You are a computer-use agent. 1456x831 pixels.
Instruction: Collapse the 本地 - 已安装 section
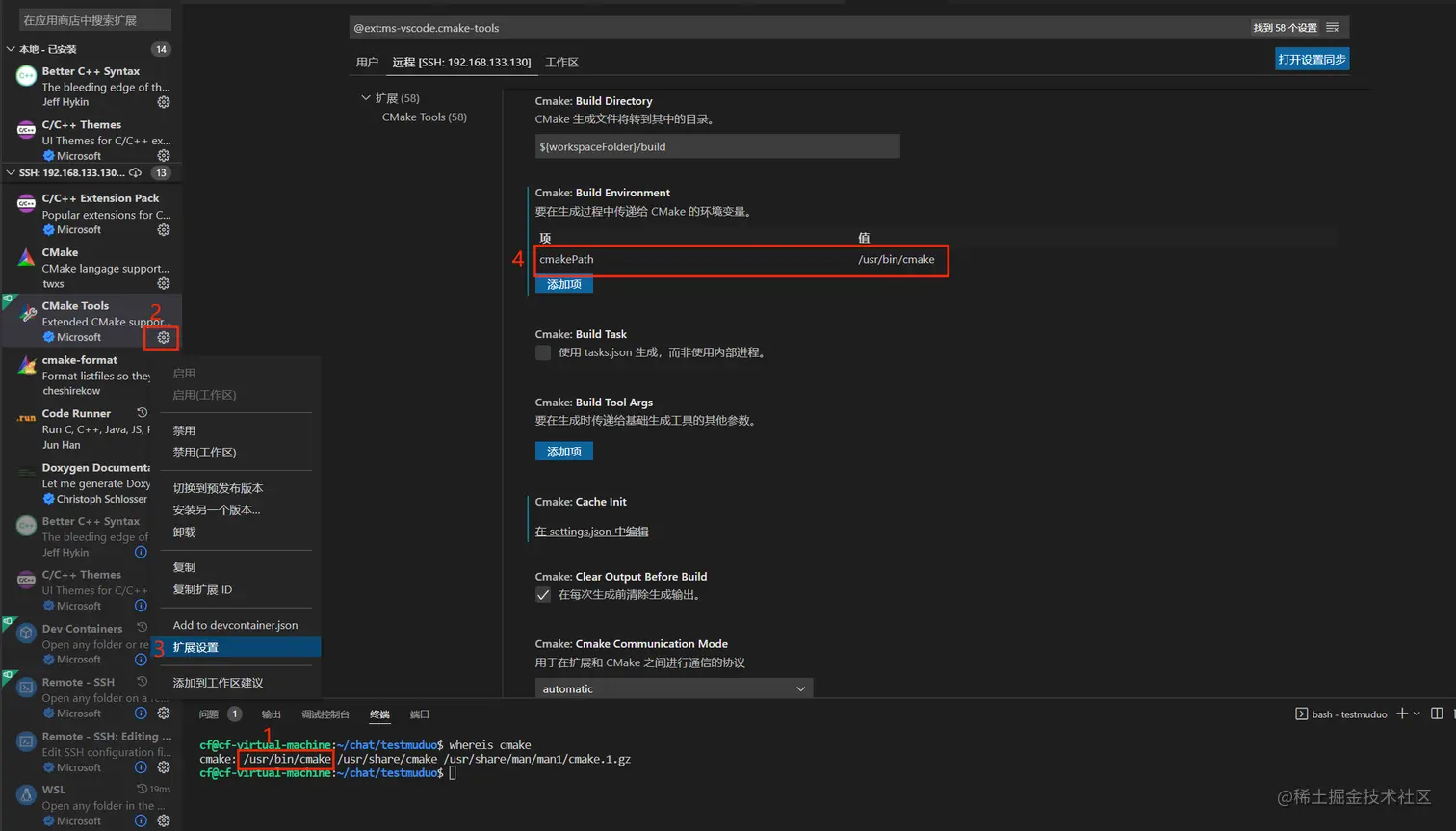click(11, 49)
